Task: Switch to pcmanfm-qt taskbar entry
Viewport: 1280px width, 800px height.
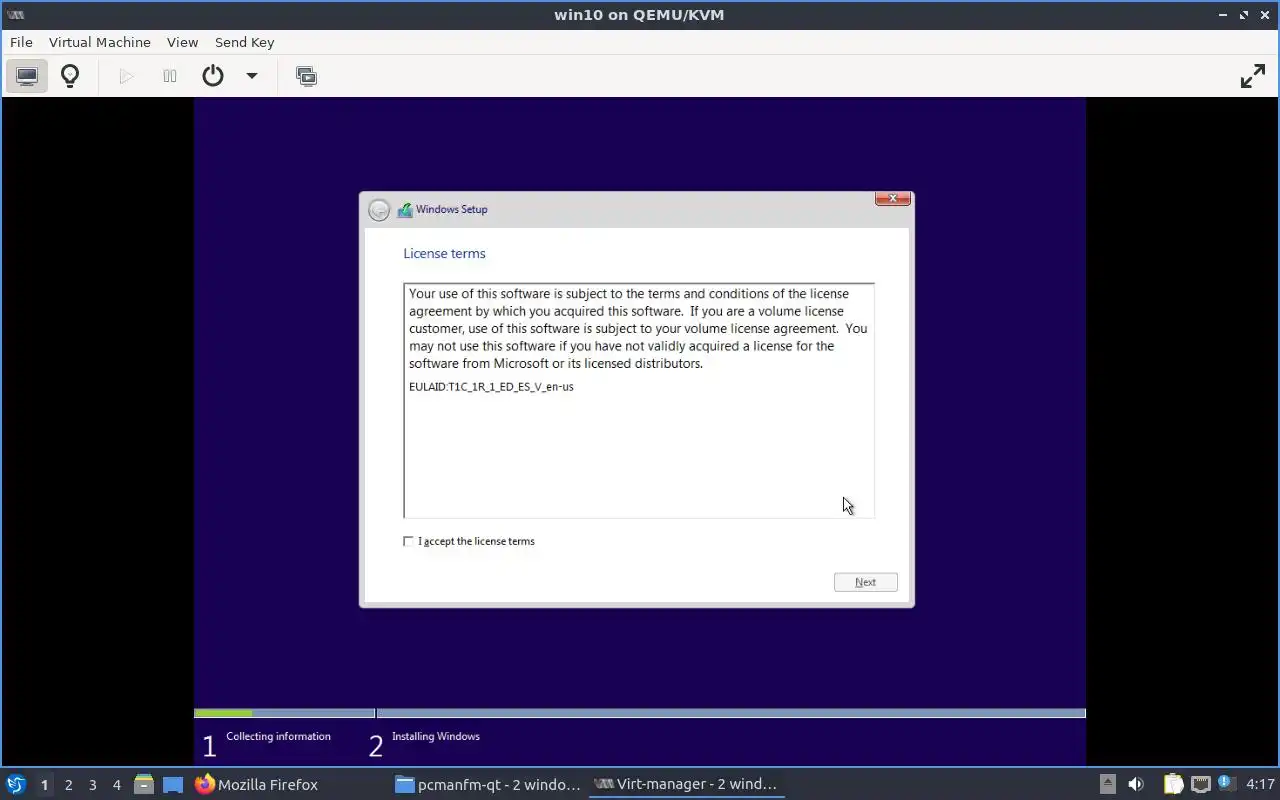Action: point(487,784)
